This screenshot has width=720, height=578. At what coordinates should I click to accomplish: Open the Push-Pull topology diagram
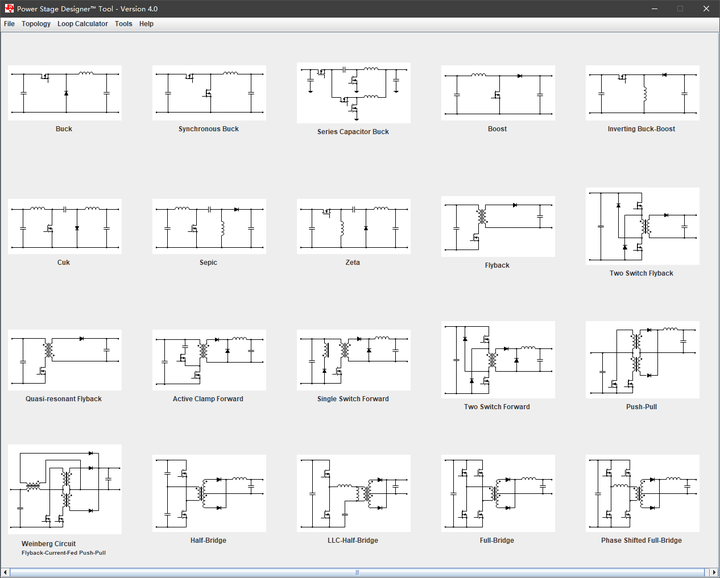(642, 360)
